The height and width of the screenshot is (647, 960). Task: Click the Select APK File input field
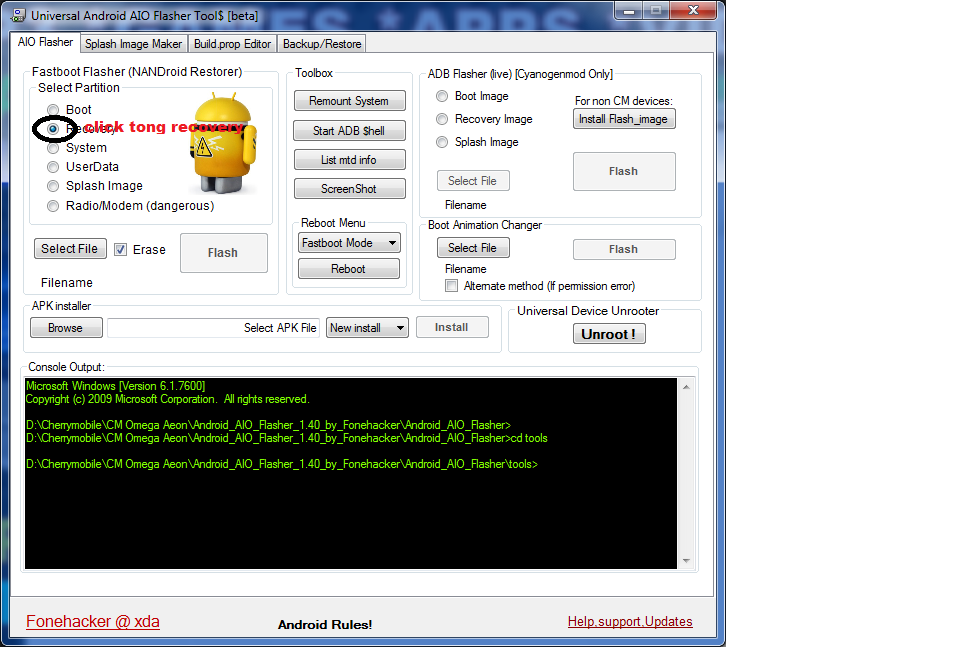coord(213,328)
